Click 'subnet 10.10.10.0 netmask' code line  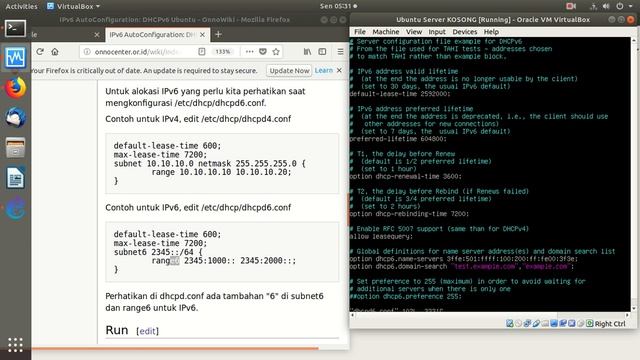click(x=209, y=163)
